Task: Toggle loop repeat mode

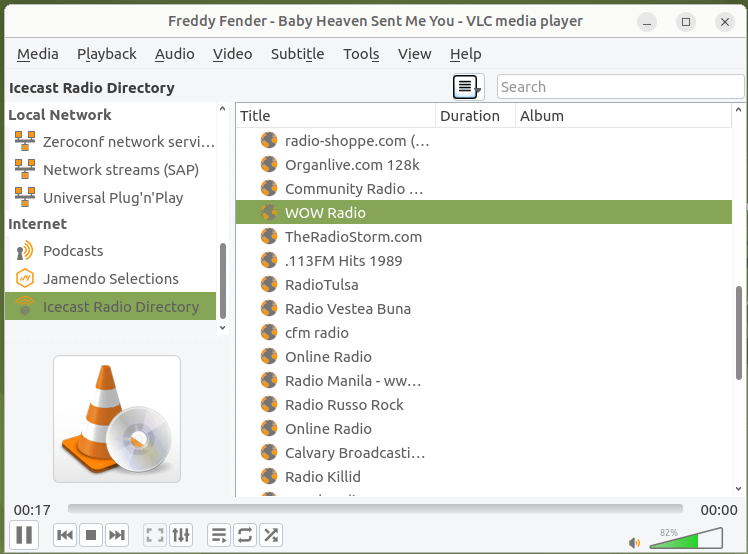Action: tap(245, 535)
